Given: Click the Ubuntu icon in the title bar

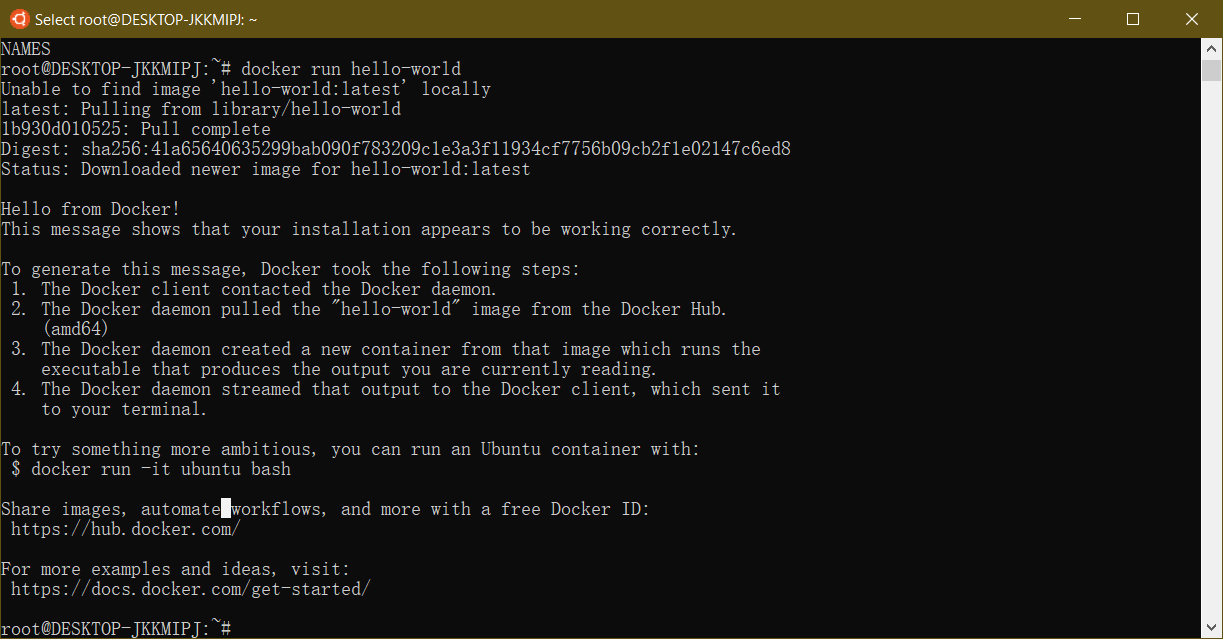Looking at the screenshot, I should (x=18, y=19).
